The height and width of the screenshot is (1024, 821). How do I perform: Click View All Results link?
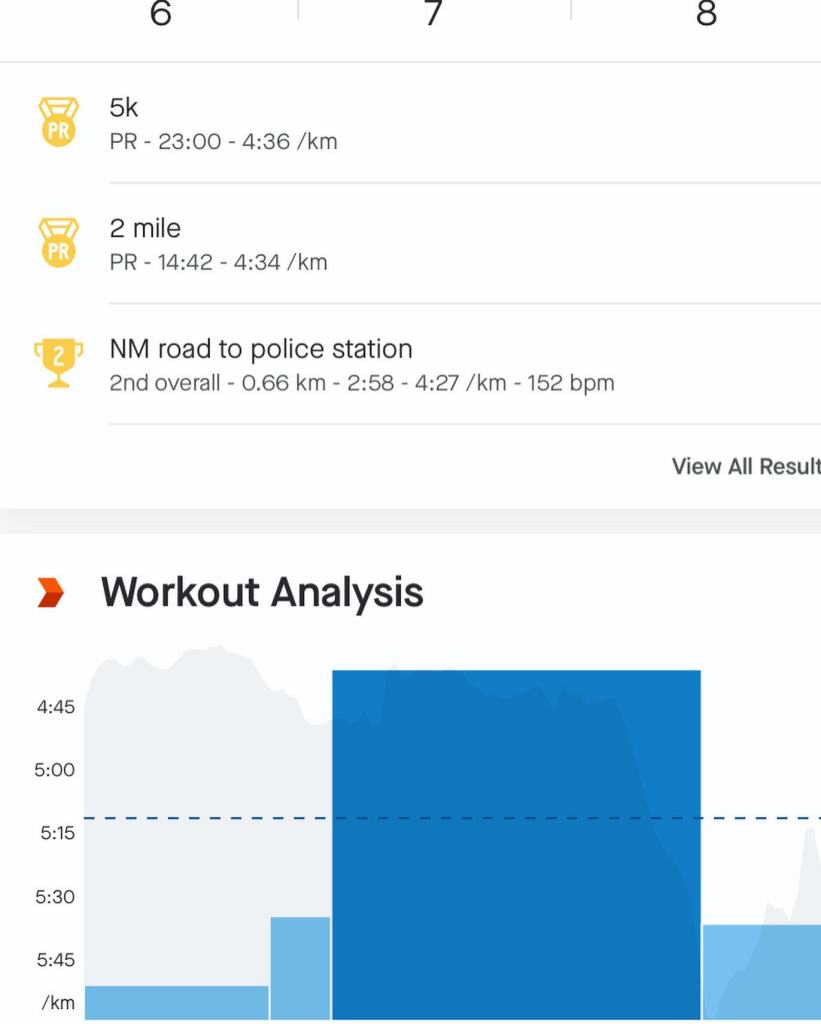[x=745, y=466]
